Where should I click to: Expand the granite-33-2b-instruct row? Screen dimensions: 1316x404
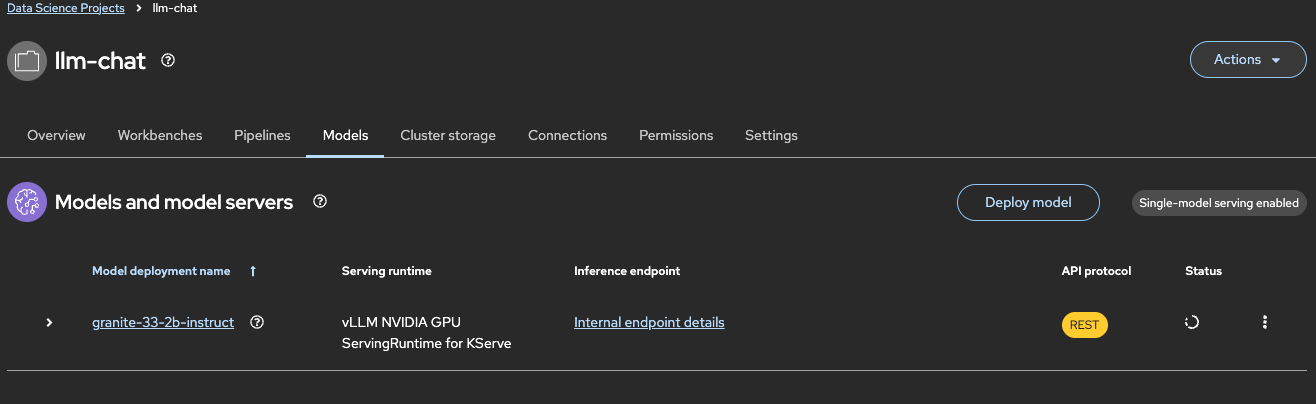click(x=49, y=322)
